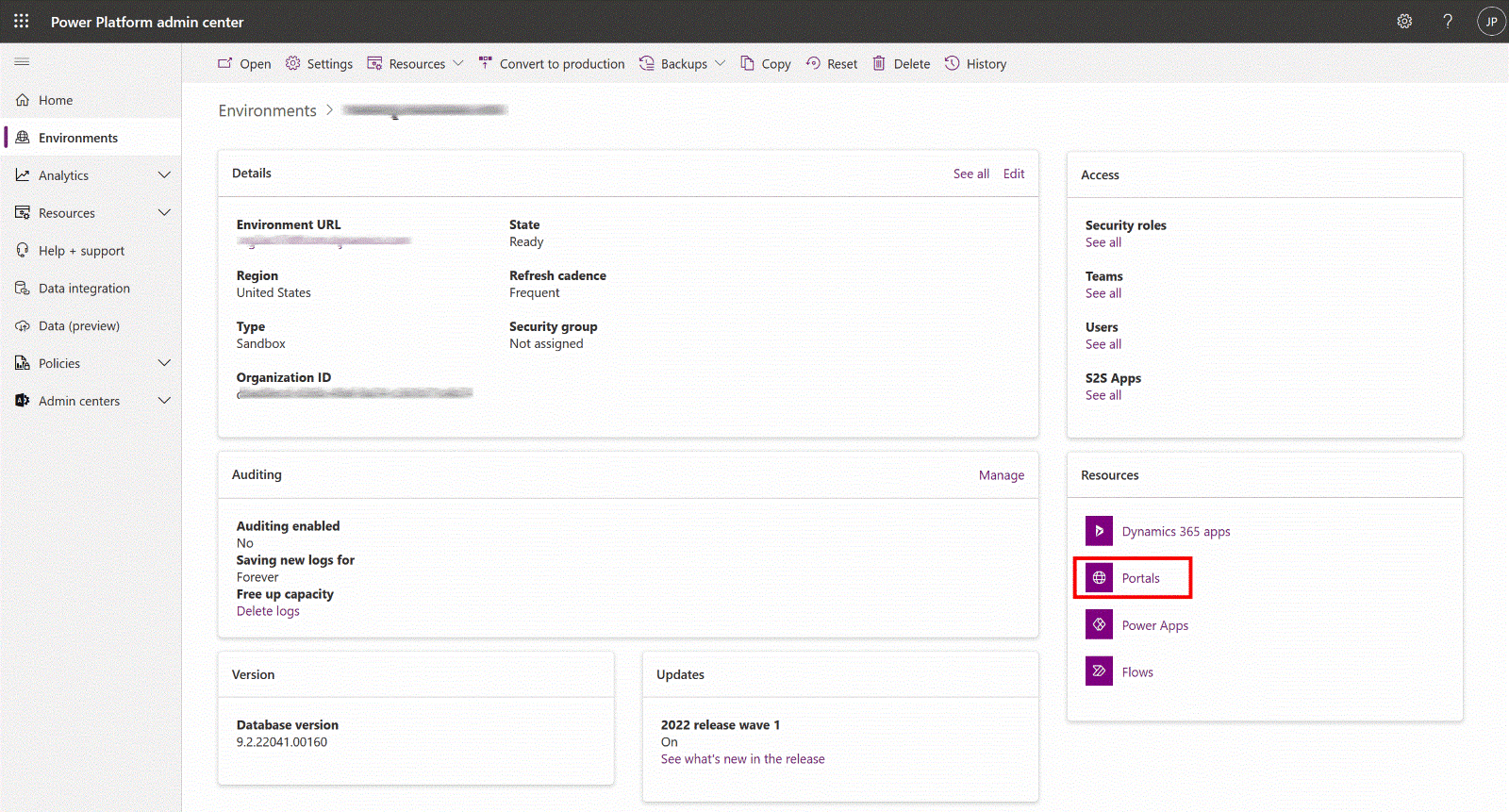Select Convert to production command
The width and height of the screenshot is (1509, 812).
pyautogui.click(x=552, y=63)
